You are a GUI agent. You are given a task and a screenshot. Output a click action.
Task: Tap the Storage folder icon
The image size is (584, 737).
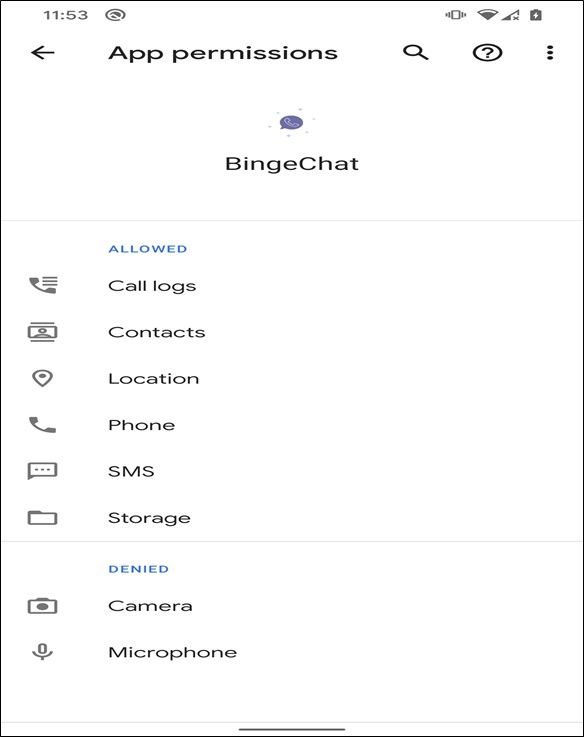(42, 517)
